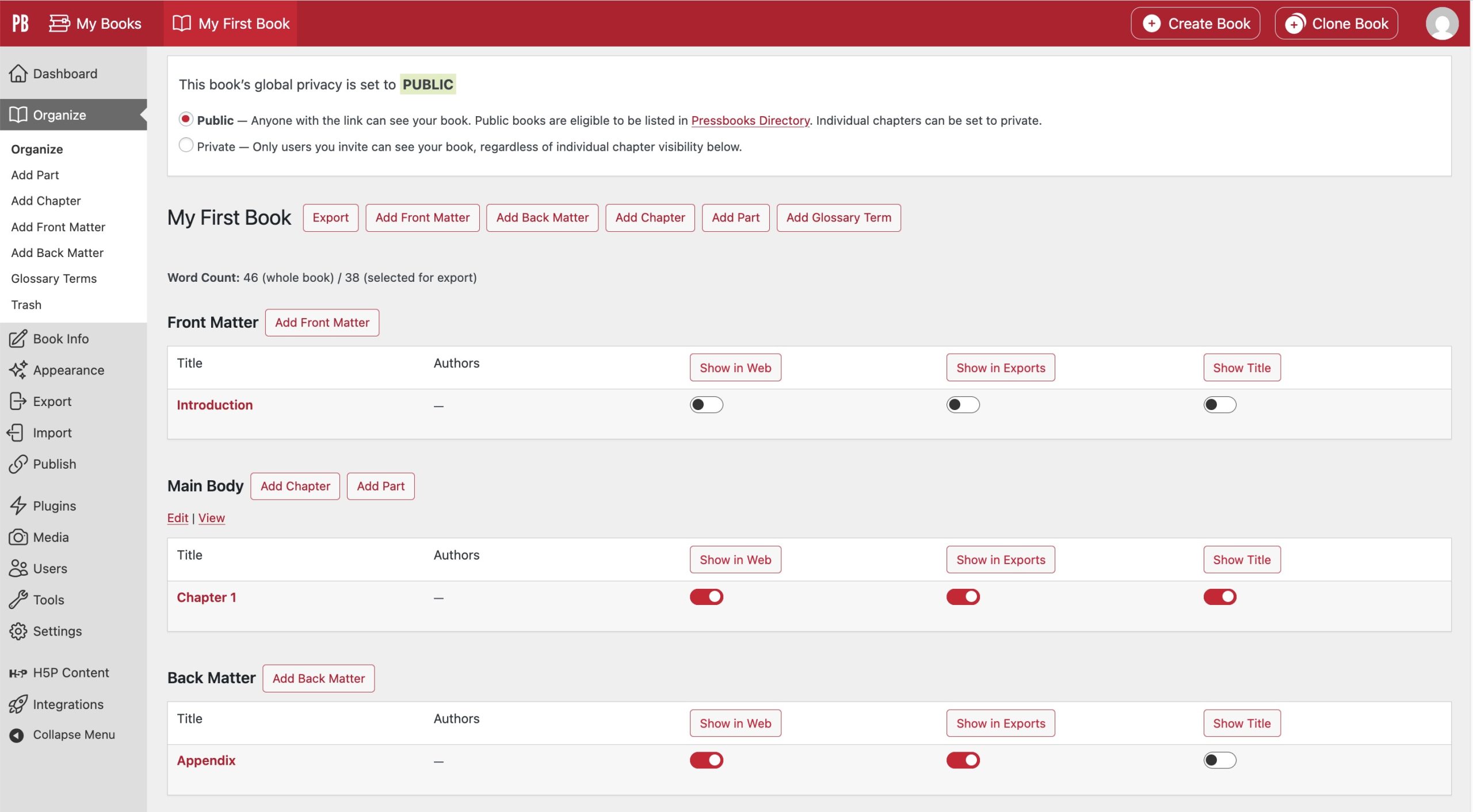
Task: Open the Add Back Matter submenu item
Action: tap(58, 252)
